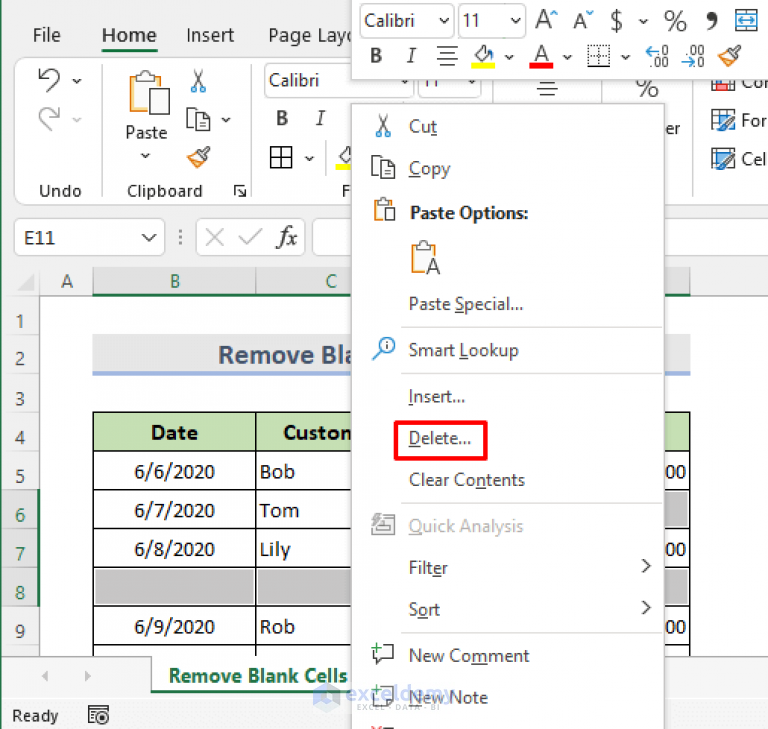The image size is (768, 729).
Task: Choose Insert... from context menu
Action: pyautogui.click(x=507, y=396)
